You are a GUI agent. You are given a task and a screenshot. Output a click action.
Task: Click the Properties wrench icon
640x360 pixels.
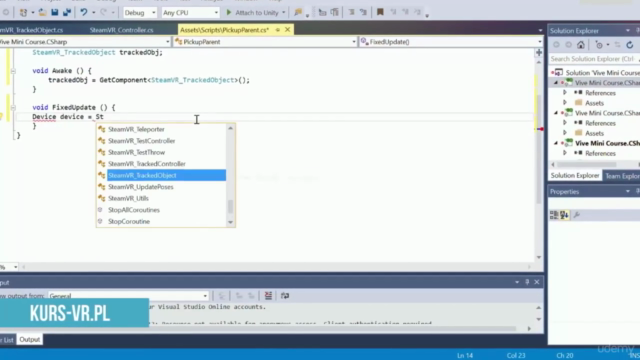coord(577,215)
